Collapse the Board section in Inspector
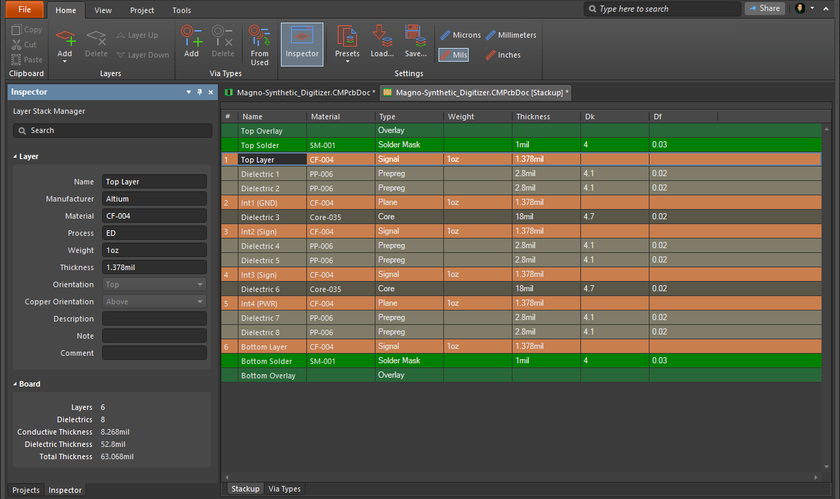This screenshot has width=840, height=499. 16,384
